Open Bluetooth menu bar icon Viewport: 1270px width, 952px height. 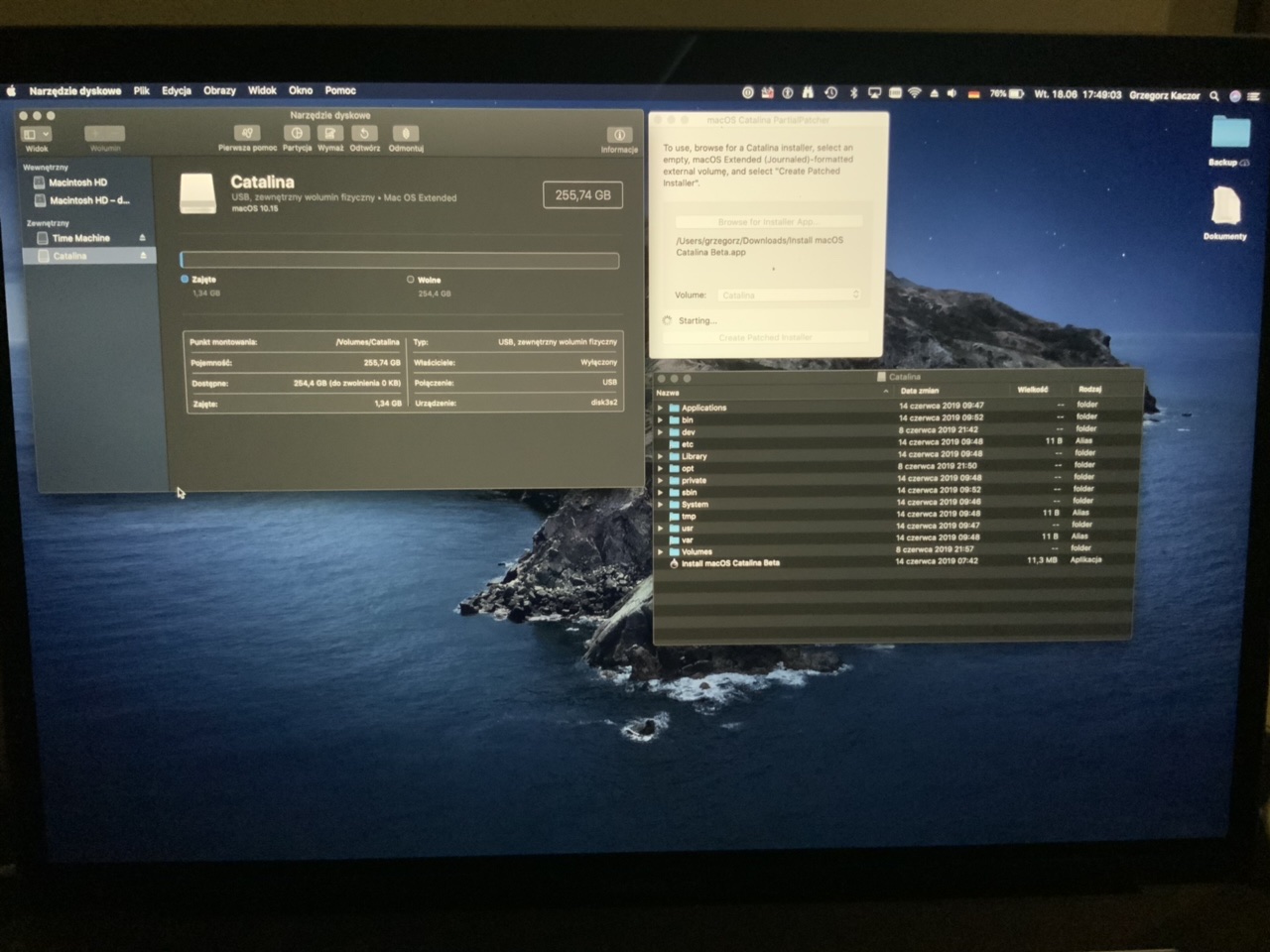pyautogui.click(x=853, y=93)
